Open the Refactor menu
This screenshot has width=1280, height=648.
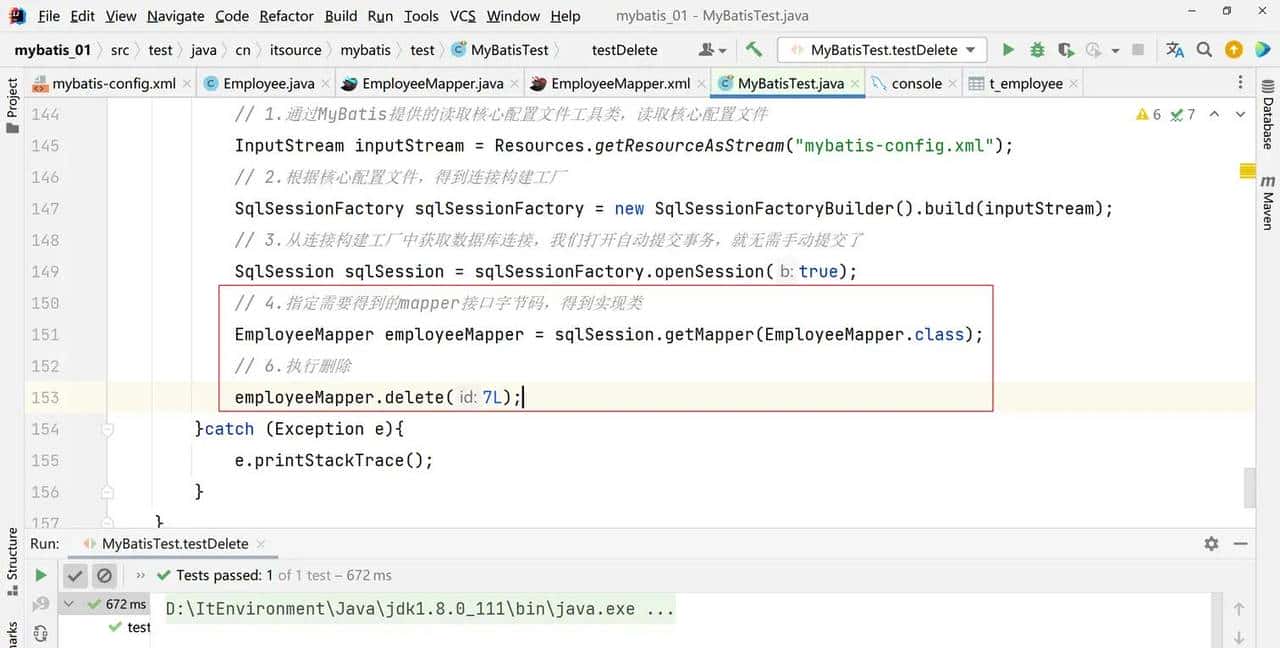click(x=286, y=16)
